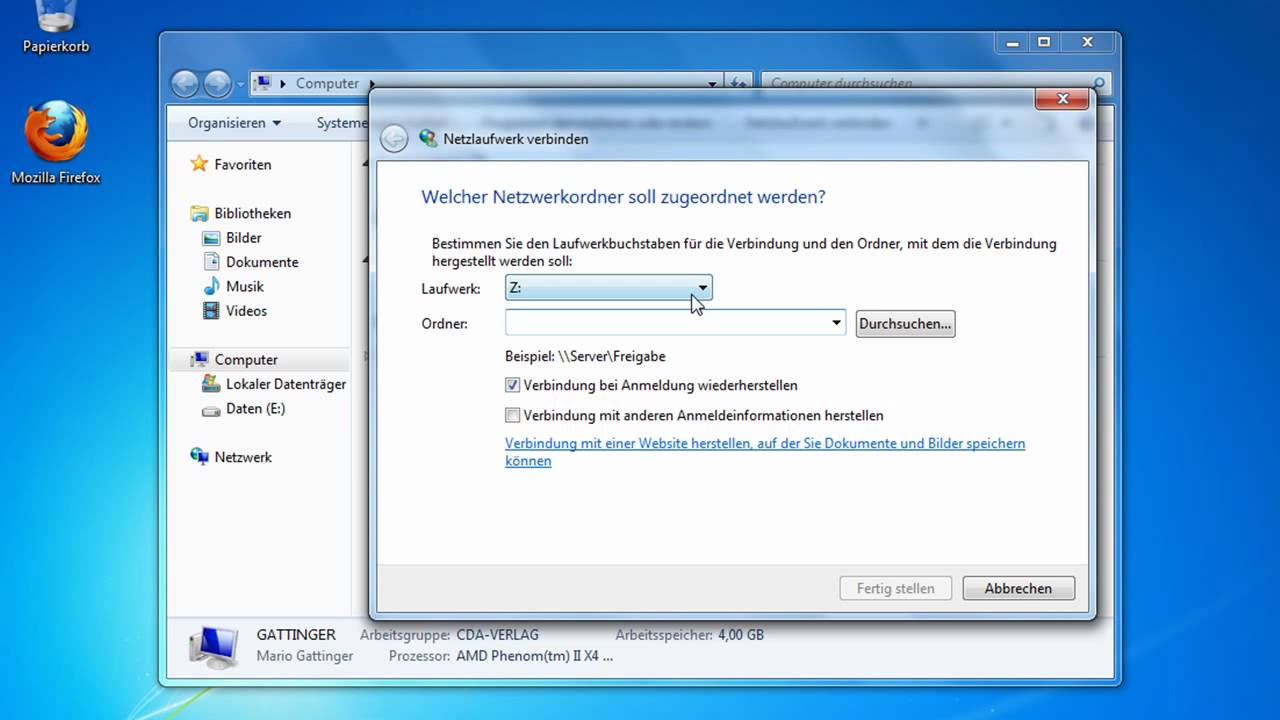Open link Verbindung mit einer Website herstellen
Viewport: 1280px width, 720px height.
[x=765, y=452]
